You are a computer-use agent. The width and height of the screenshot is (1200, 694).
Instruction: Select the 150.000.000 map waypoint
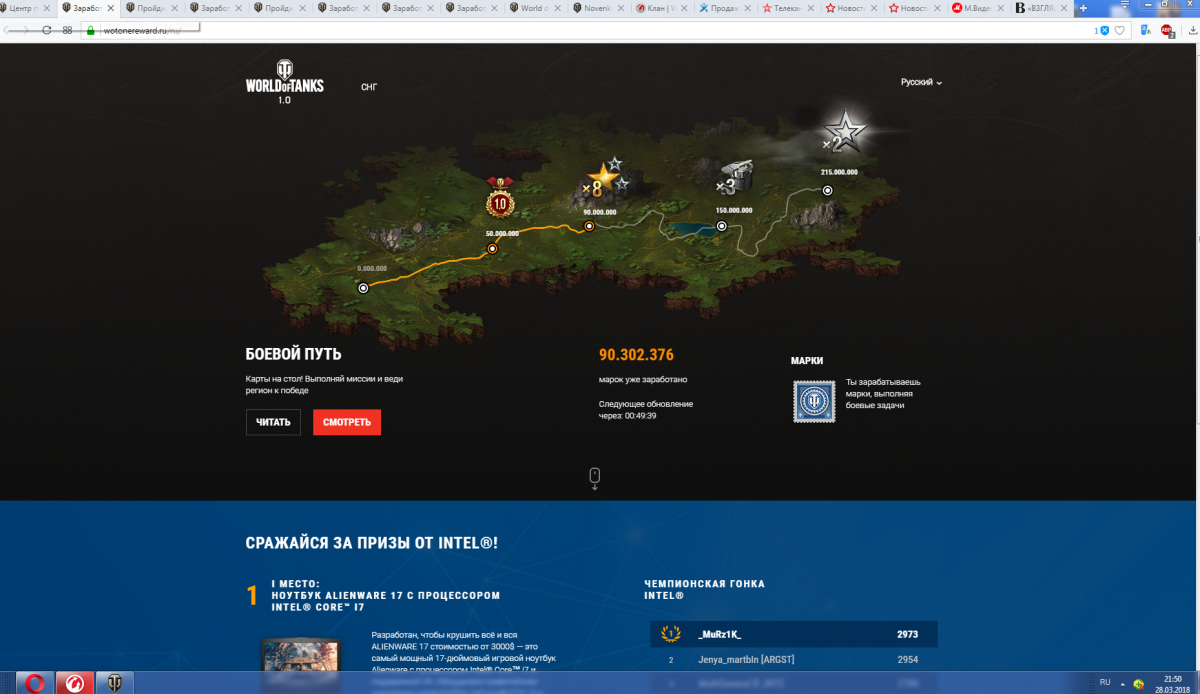[722, 226]
